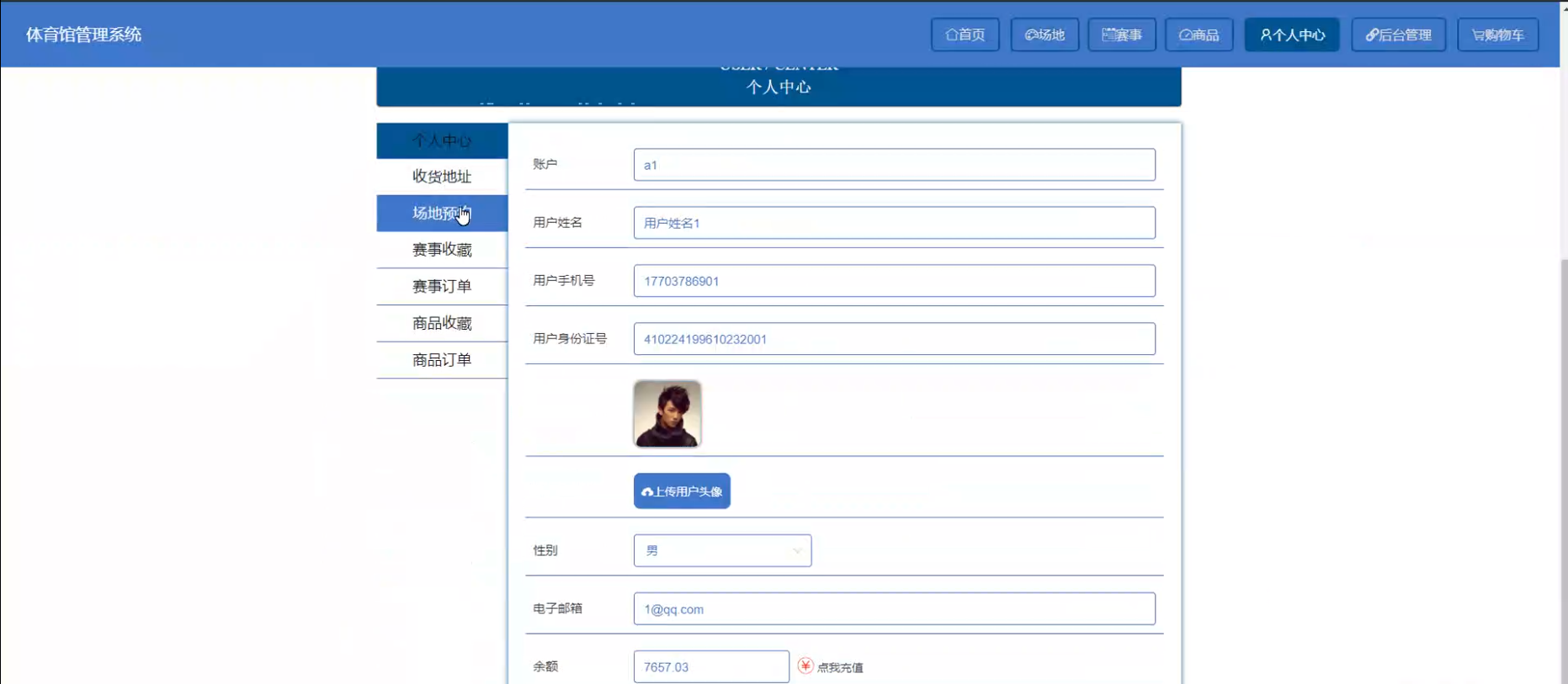
Task: Open 后台管理 admin panel
Action: 1398,34
